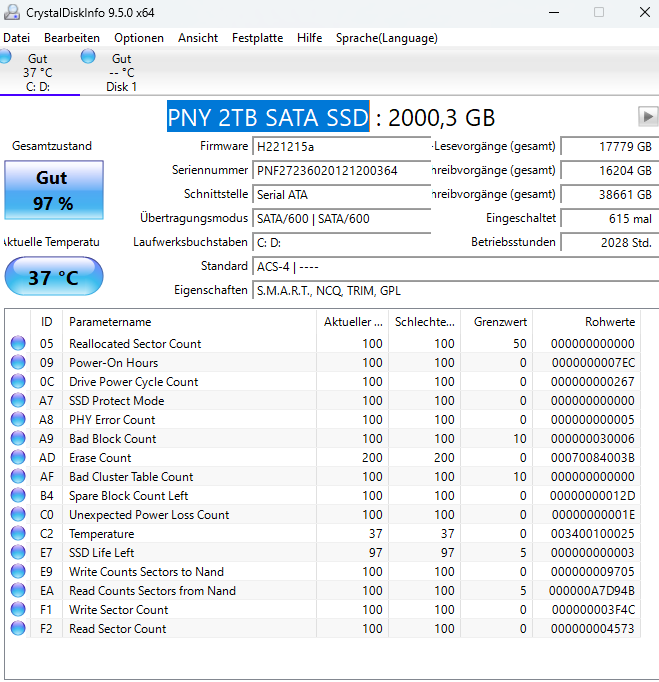Click the Eigenschaften field S.M.A.R.T., NCQ, TRIM, GPL
659x682 pixels.
pos(455,290)
